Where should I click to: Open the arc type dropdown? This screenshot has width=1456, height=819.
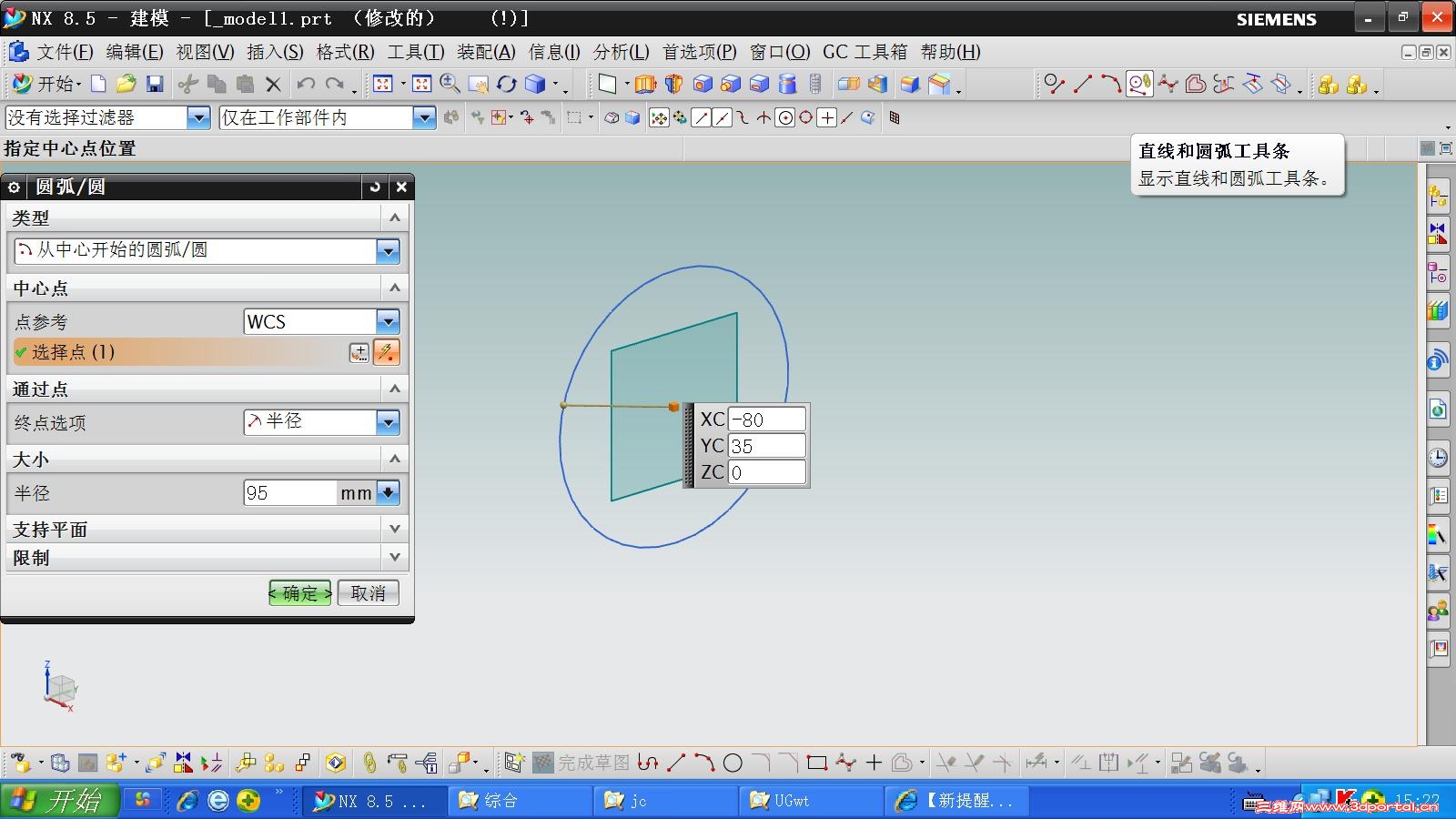coord(388,251)
